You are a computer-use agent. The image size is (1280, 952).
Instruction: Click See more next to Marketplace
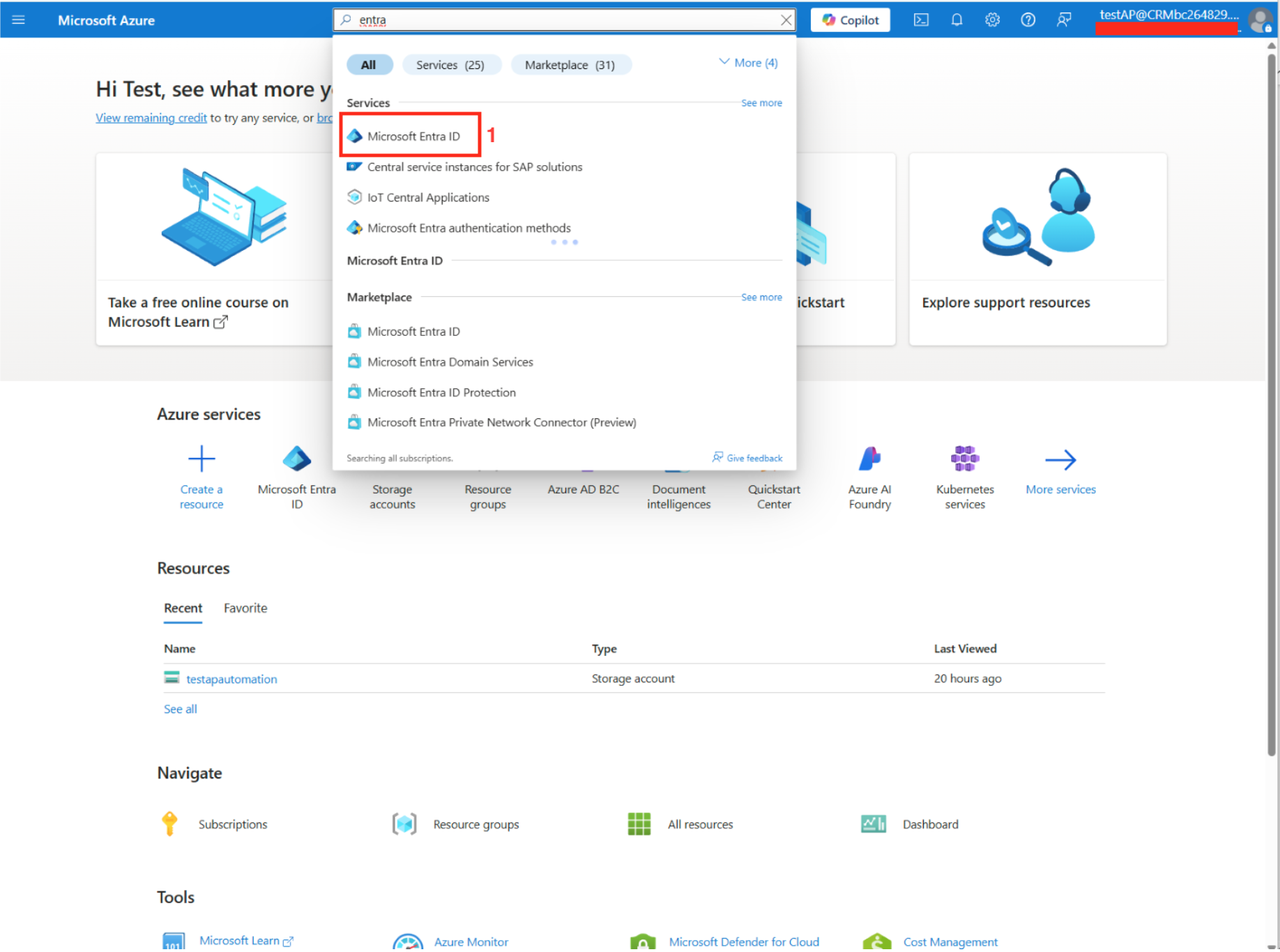coord(761,298)
